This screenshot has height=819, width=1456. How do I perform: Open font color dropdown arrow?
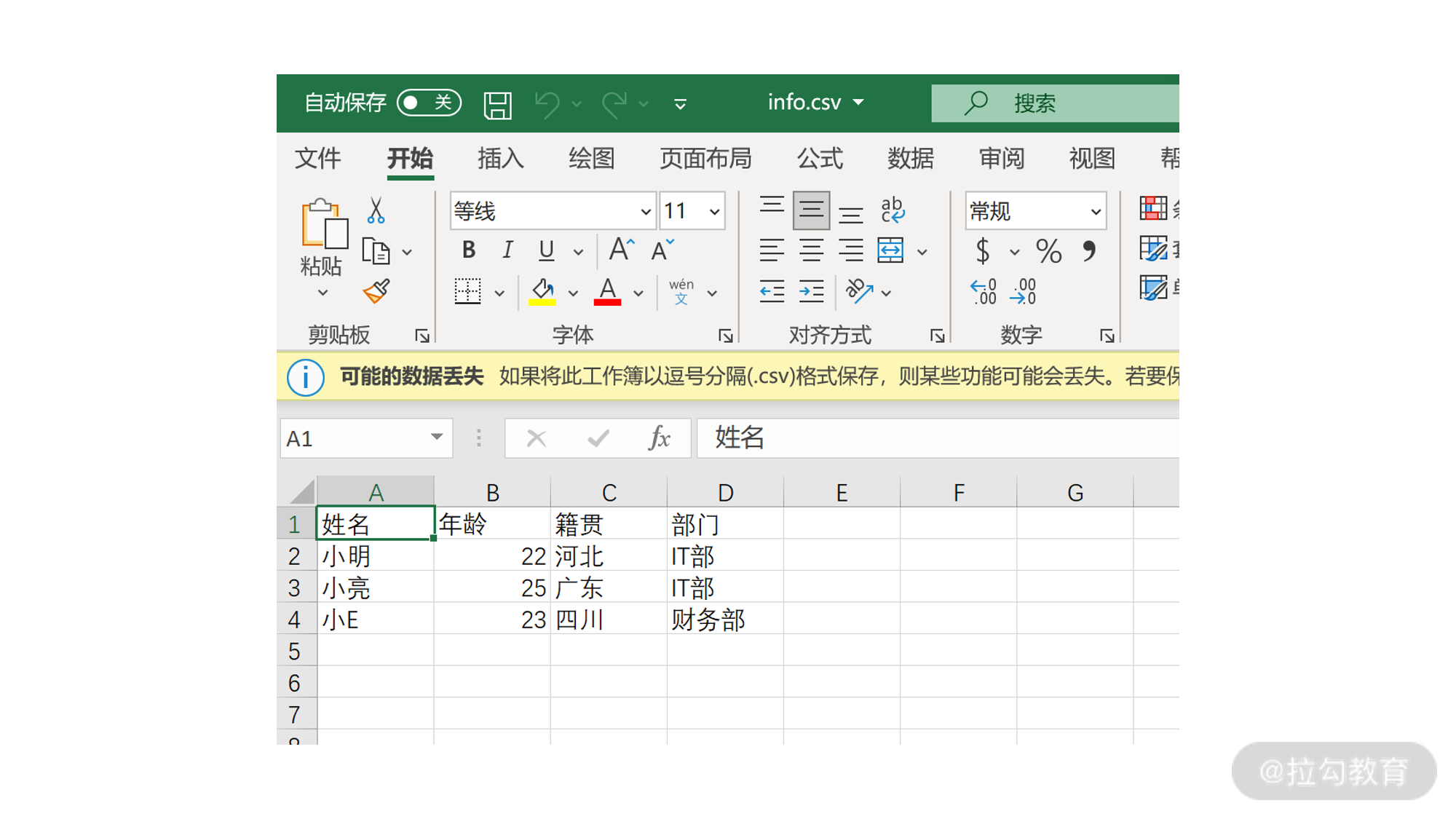tap(638, 293)
